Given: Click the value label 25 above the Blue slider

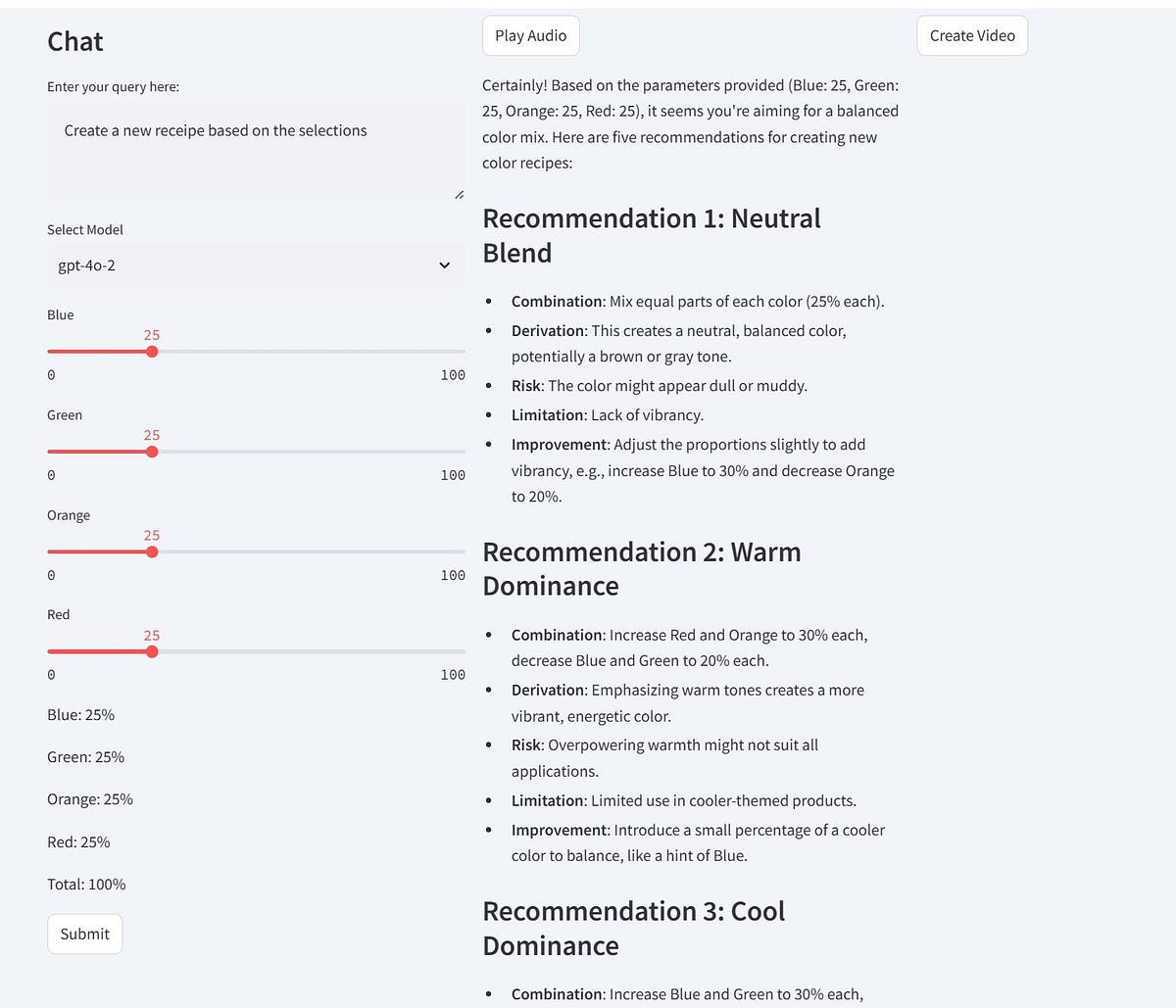Looking at the screenshot, I should point(152,335).
